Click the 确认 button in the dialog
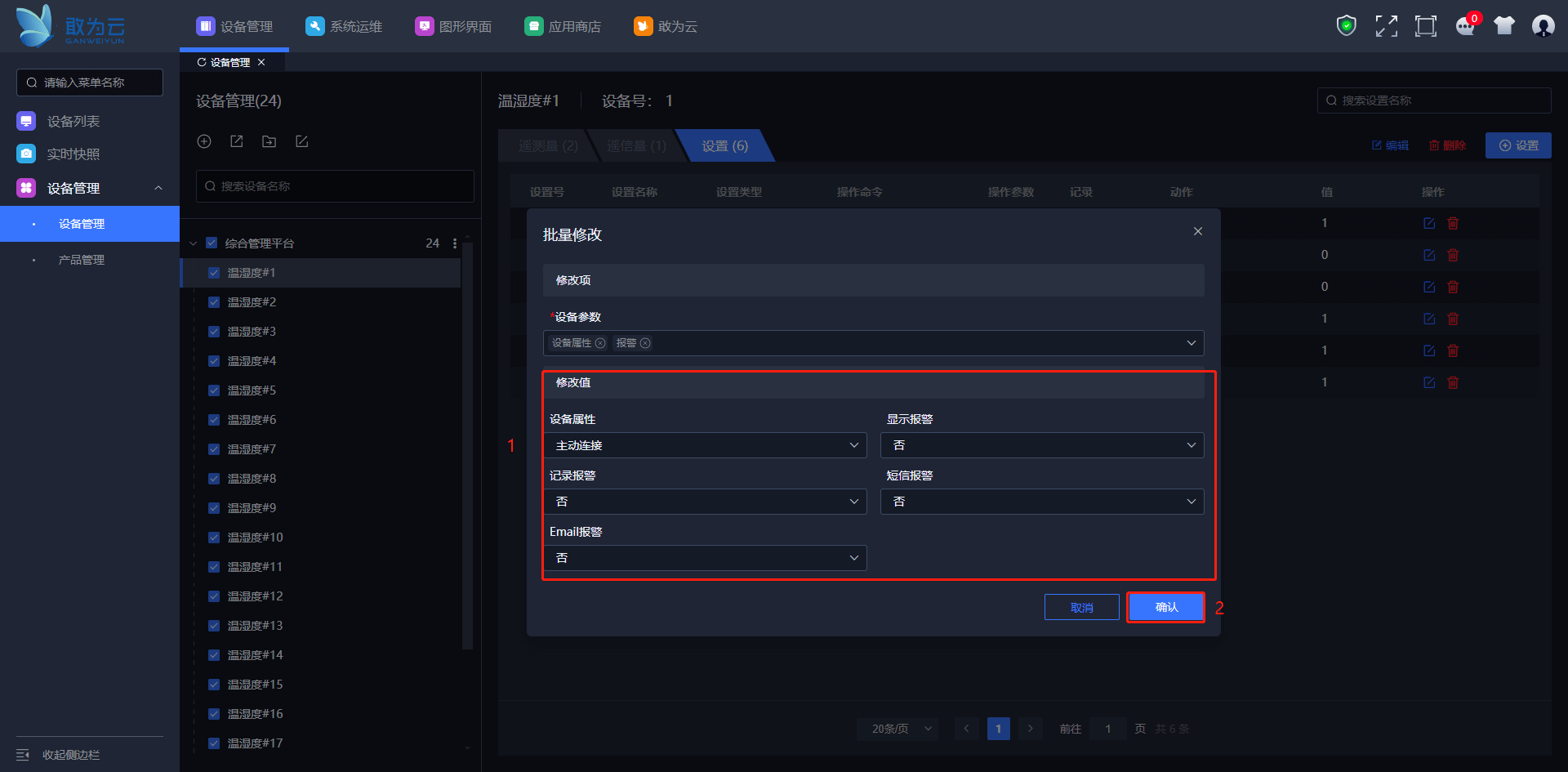 coord(1166,607)
